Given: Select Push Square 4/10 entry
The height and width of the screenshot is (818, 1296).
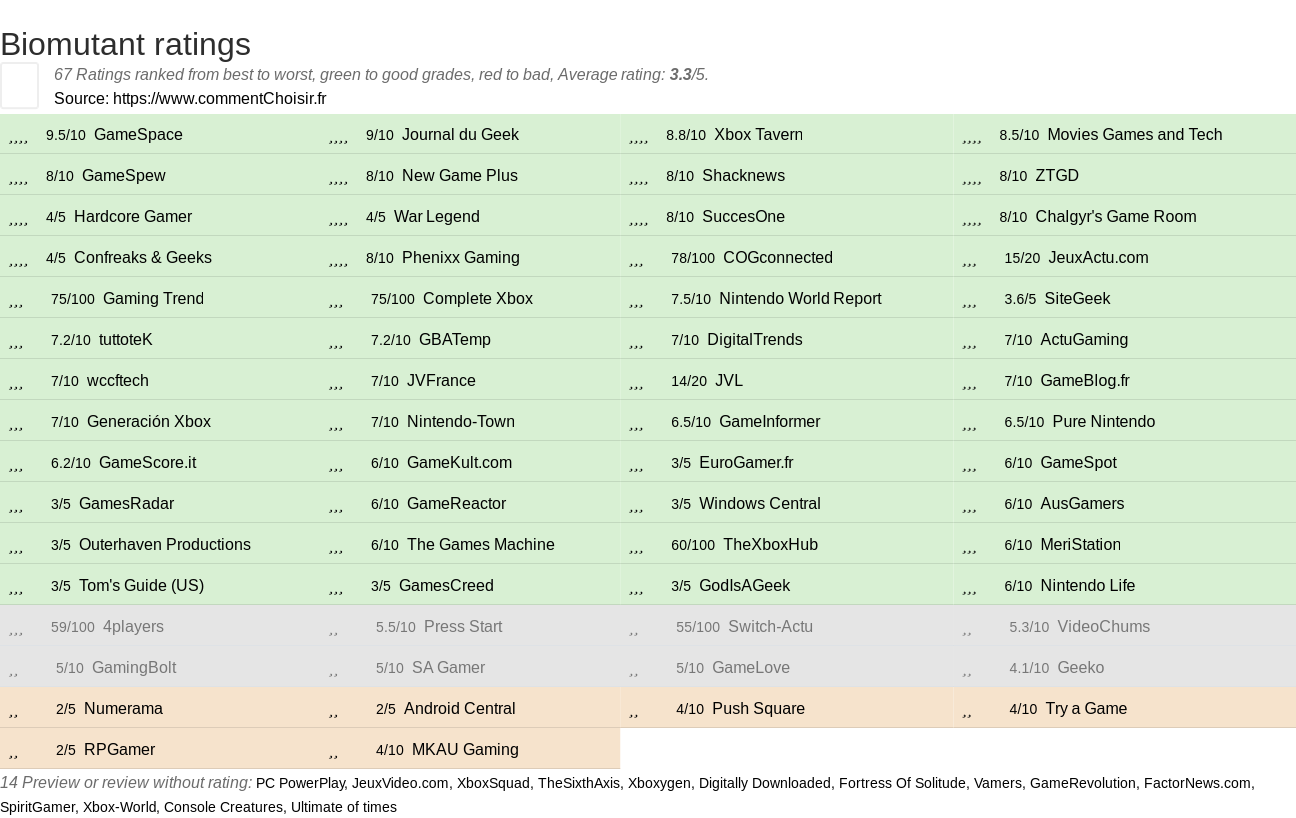Looking at the screenshot, I should point(758,708).
